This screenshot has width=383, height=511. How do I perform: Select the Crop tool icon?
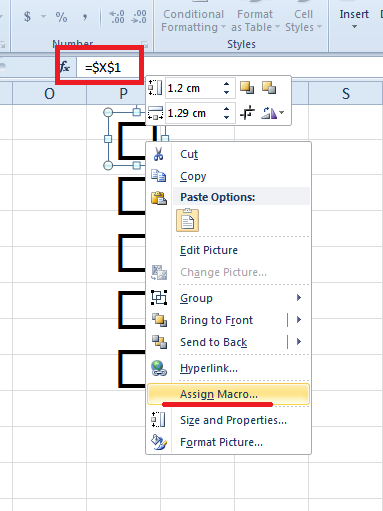(247, 113)
